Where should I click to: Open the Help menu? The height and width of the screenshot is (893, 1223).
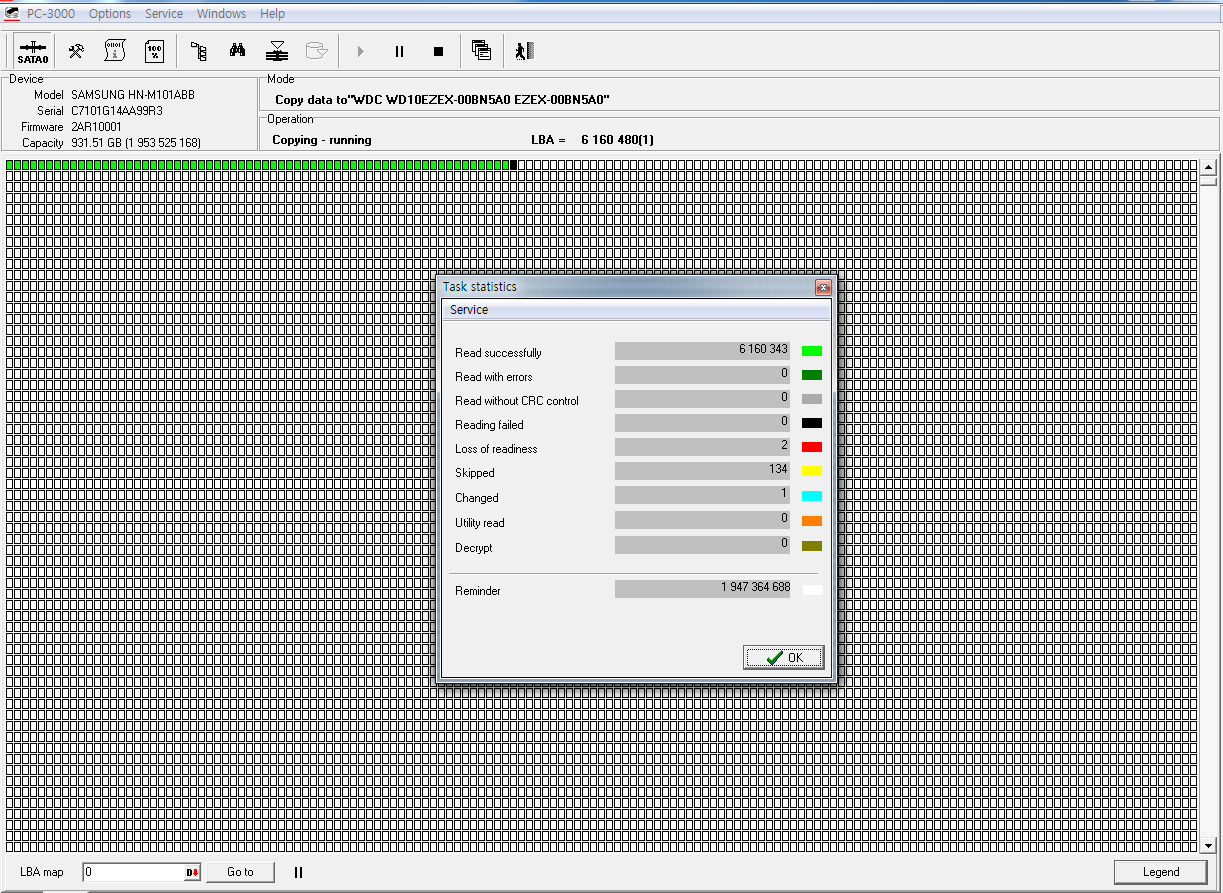[272, 14]
